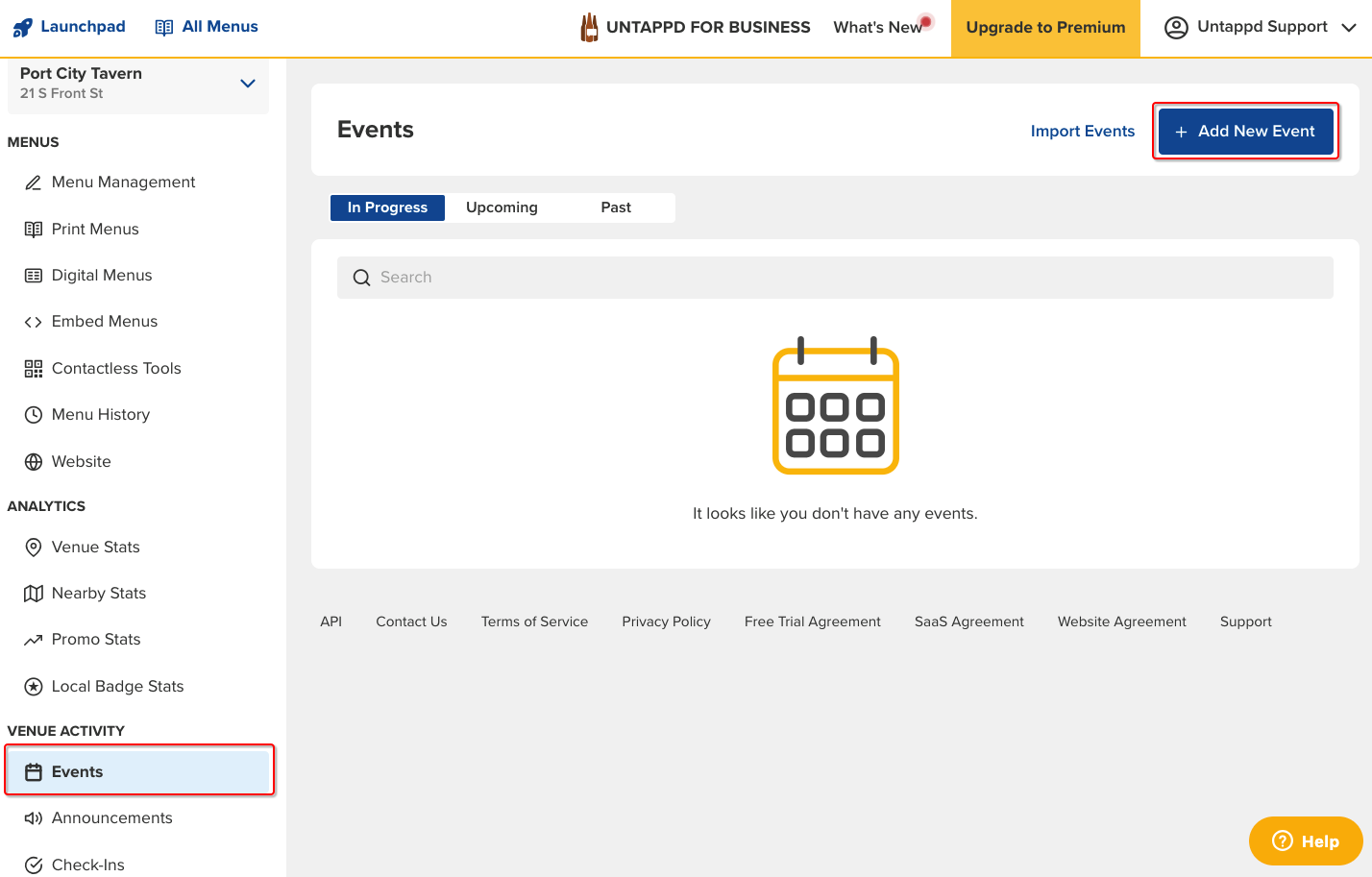
Task: Switch to the Past events tab
Action: [x=616, y=207]
